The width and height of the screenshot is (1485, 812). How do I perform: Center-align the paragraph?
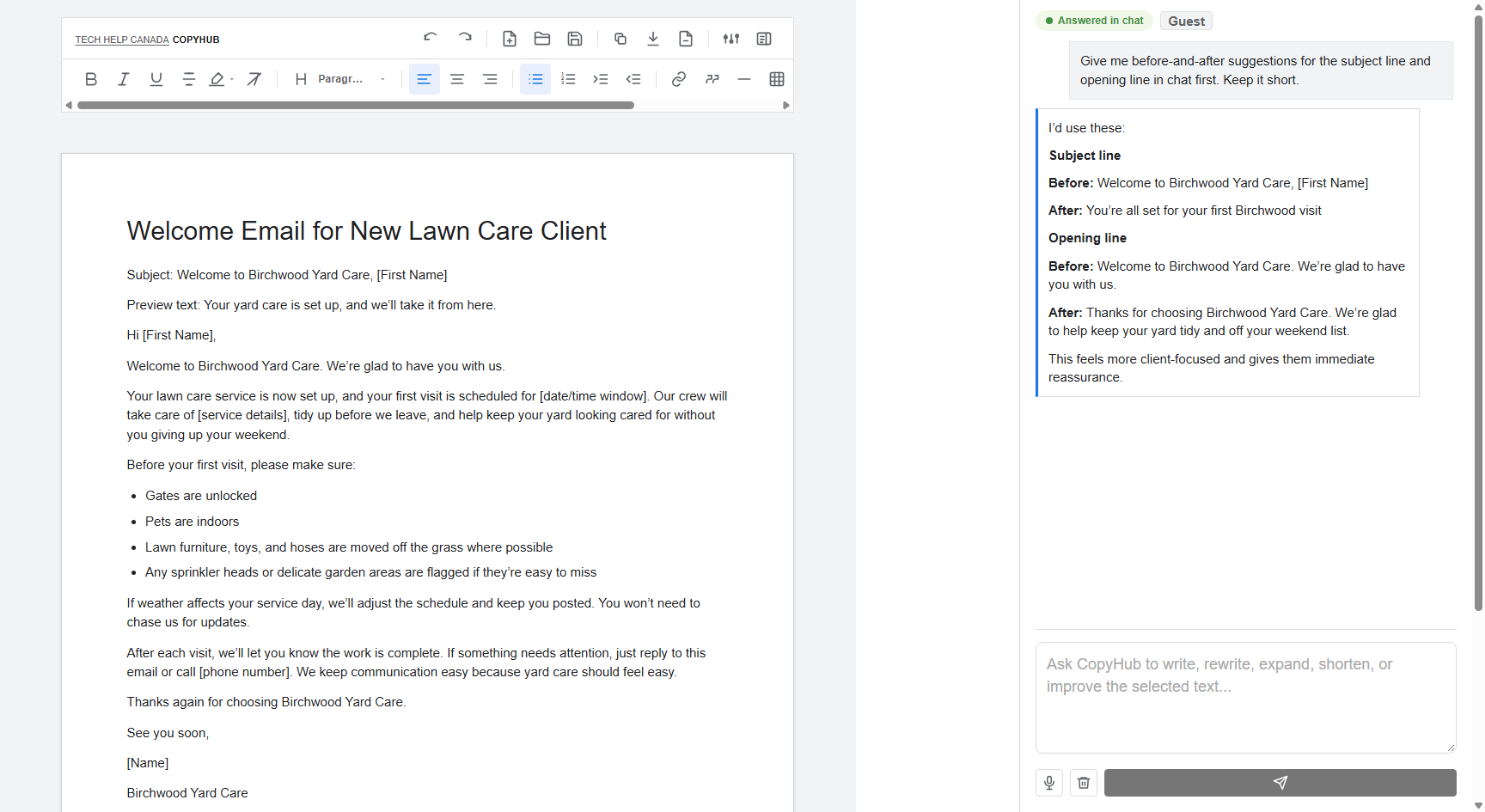pos(457,79)
